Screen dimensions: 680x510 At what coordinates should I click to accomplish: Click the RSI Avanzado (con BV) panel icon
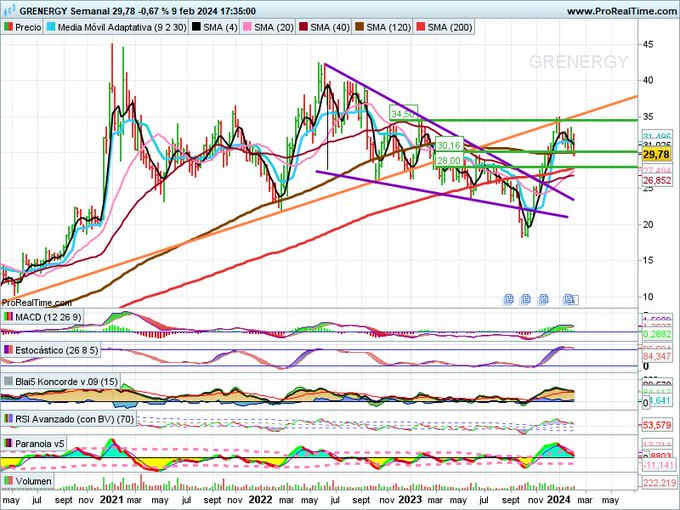click(8, 419)
